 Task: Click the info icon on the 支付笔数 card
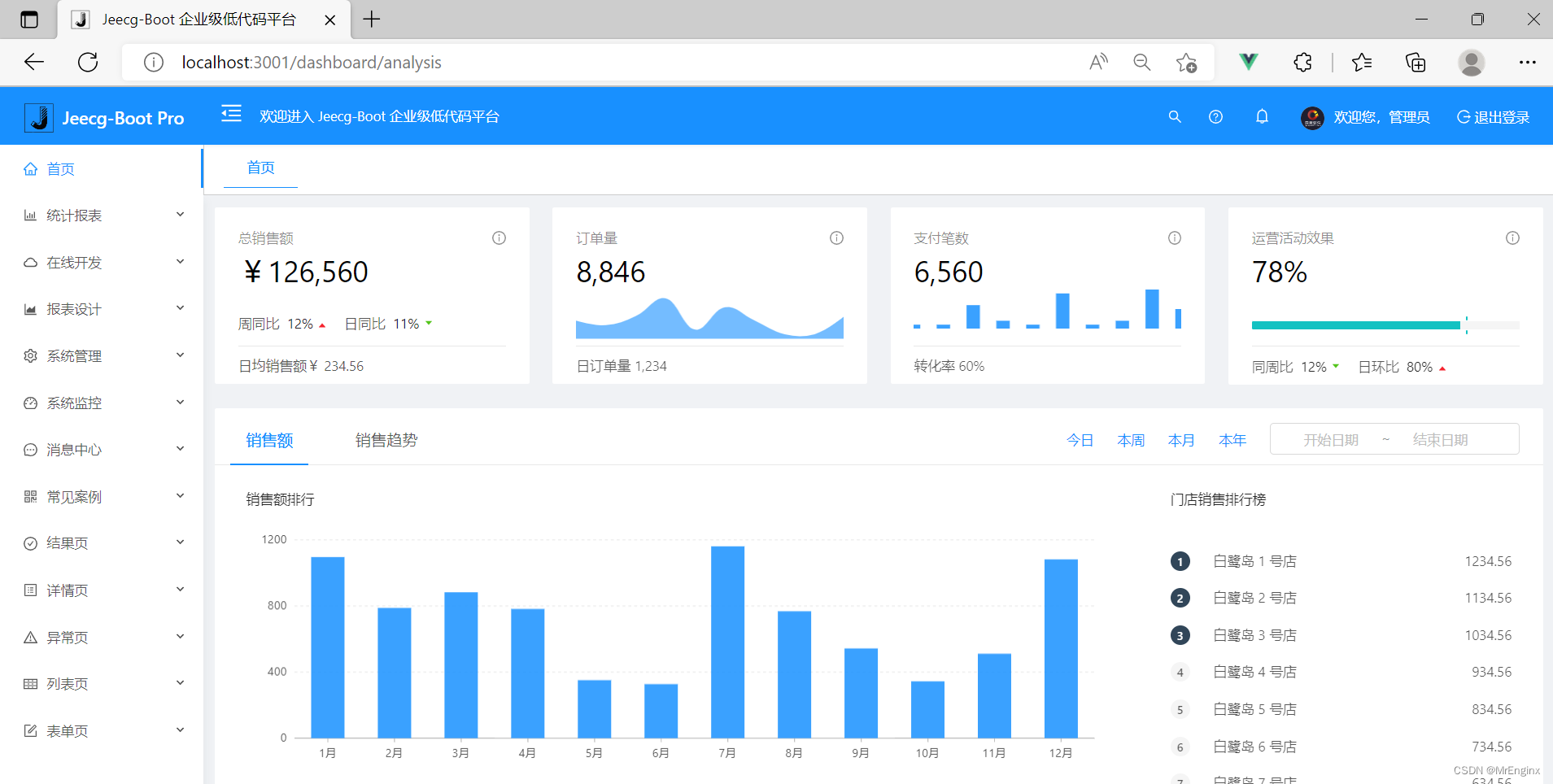click(1175, 238)
